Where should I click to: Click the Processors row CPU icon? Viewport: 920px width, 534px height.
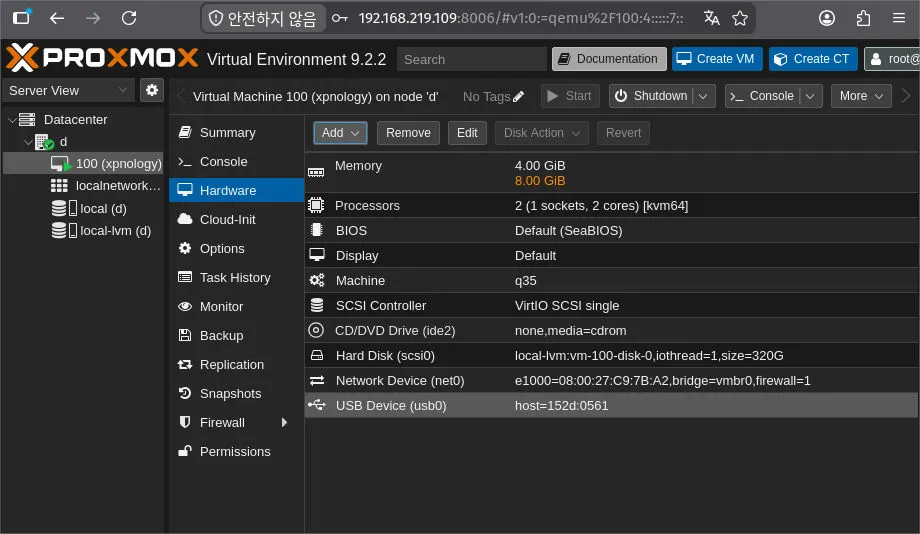tap(316, 205)
